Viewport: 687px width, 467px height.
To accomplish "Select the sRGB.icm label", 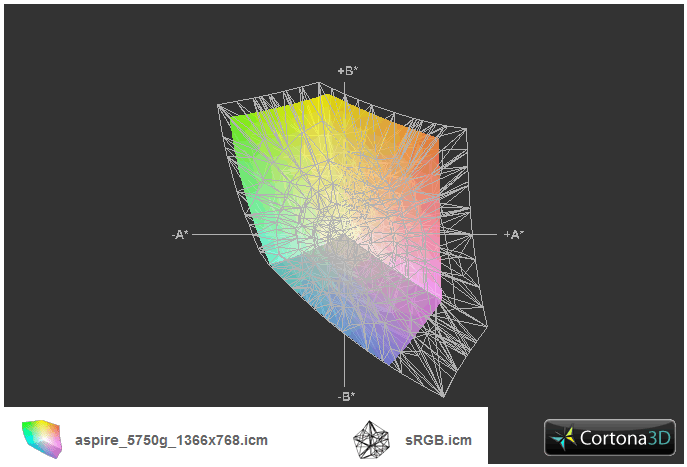I will 438,440.
